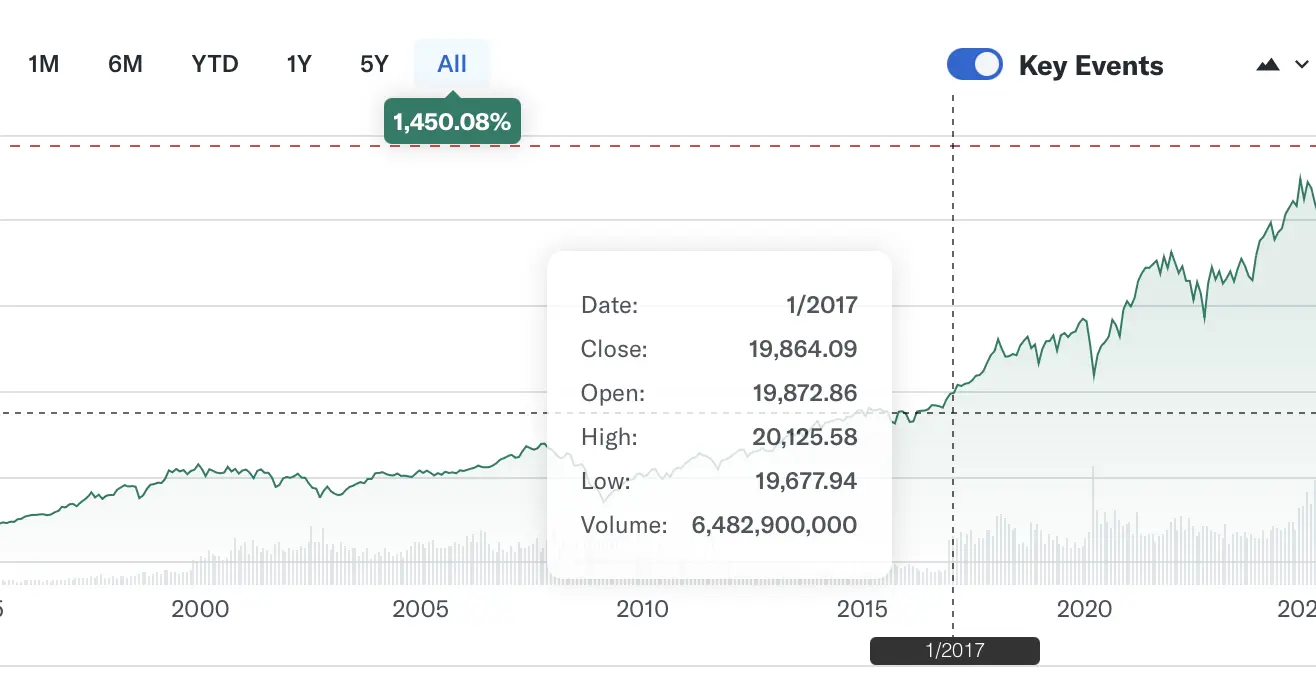Click the 2020 x-axis year label
1316x688 pixels.
point(1084,609)
